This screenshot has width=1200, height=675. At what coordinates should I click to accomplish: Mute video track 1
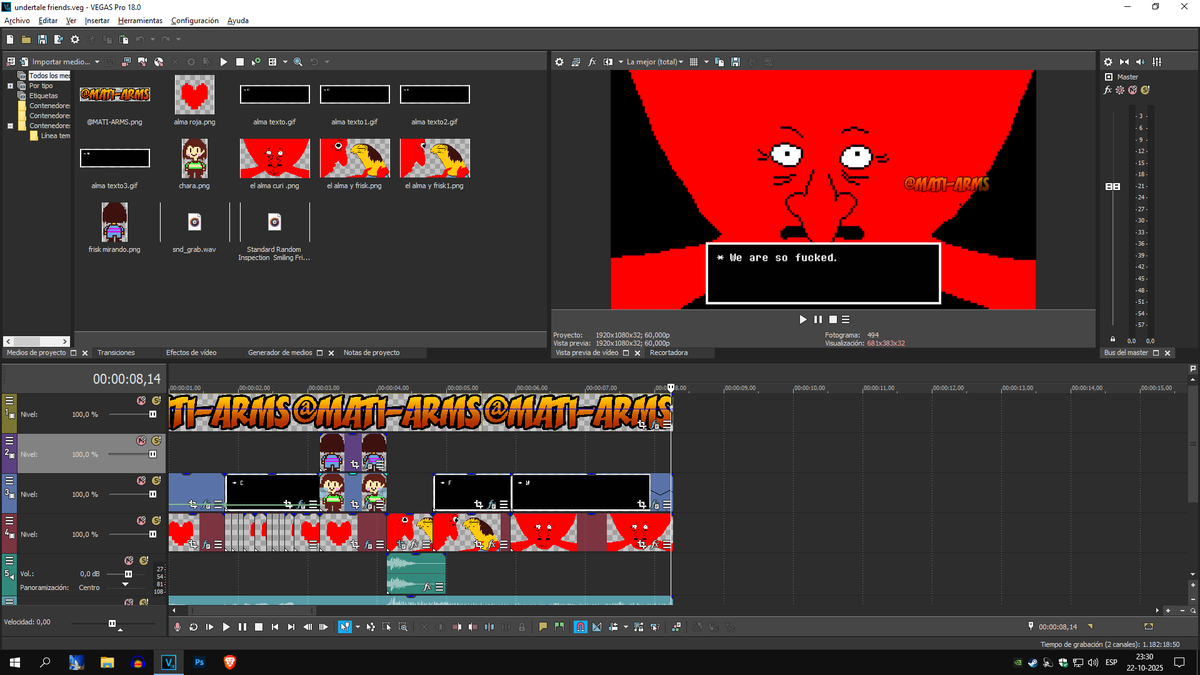[142, 400]
